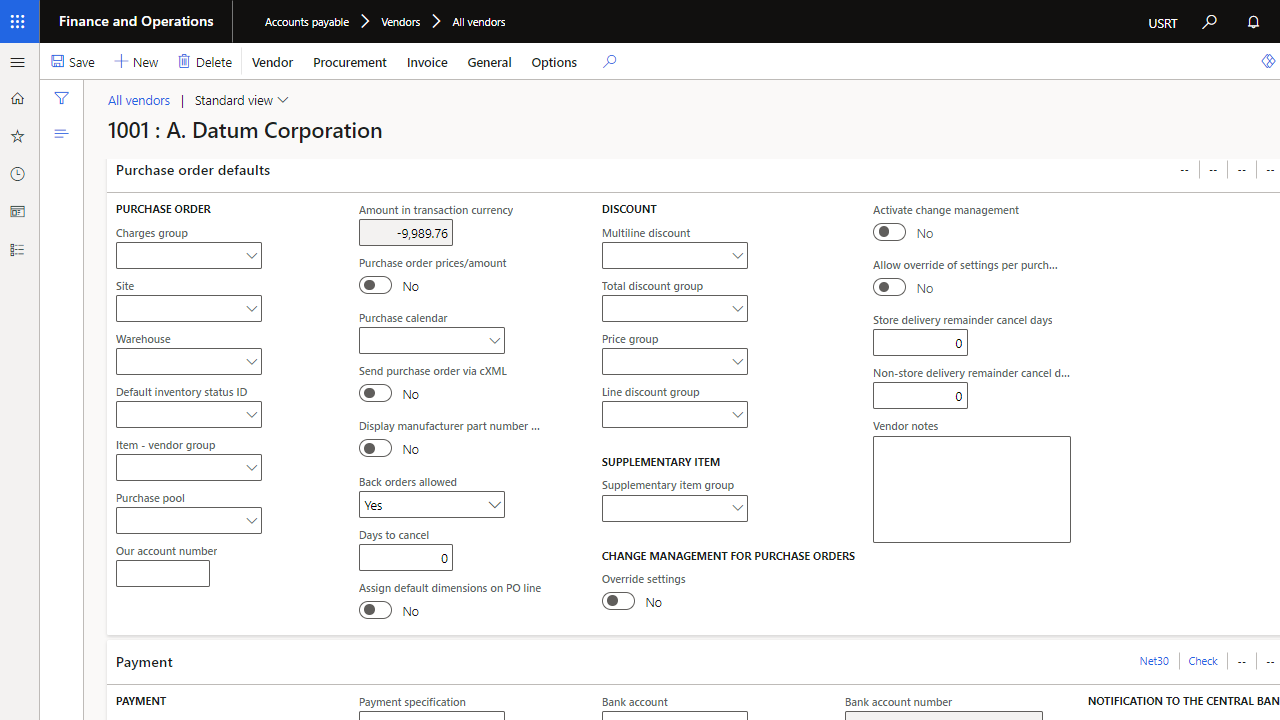The image size is (1280, 720).
Task: Follow the All vendors link above the title
Action: tap(139, 100)
